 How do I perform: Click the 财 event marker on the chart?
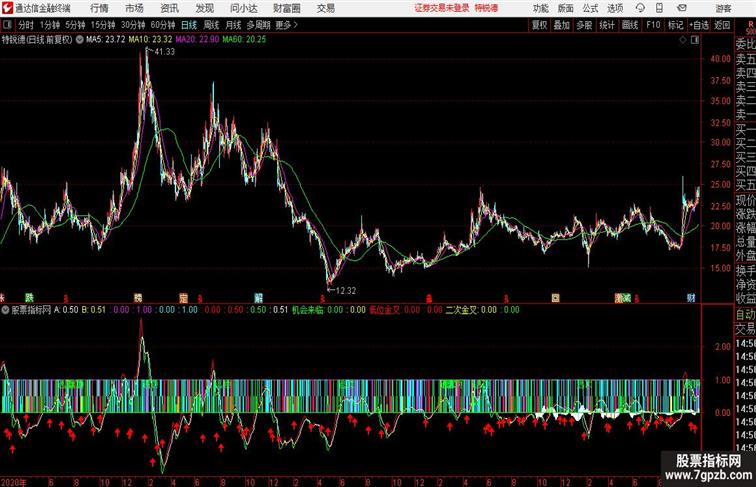tap(691, 298)
